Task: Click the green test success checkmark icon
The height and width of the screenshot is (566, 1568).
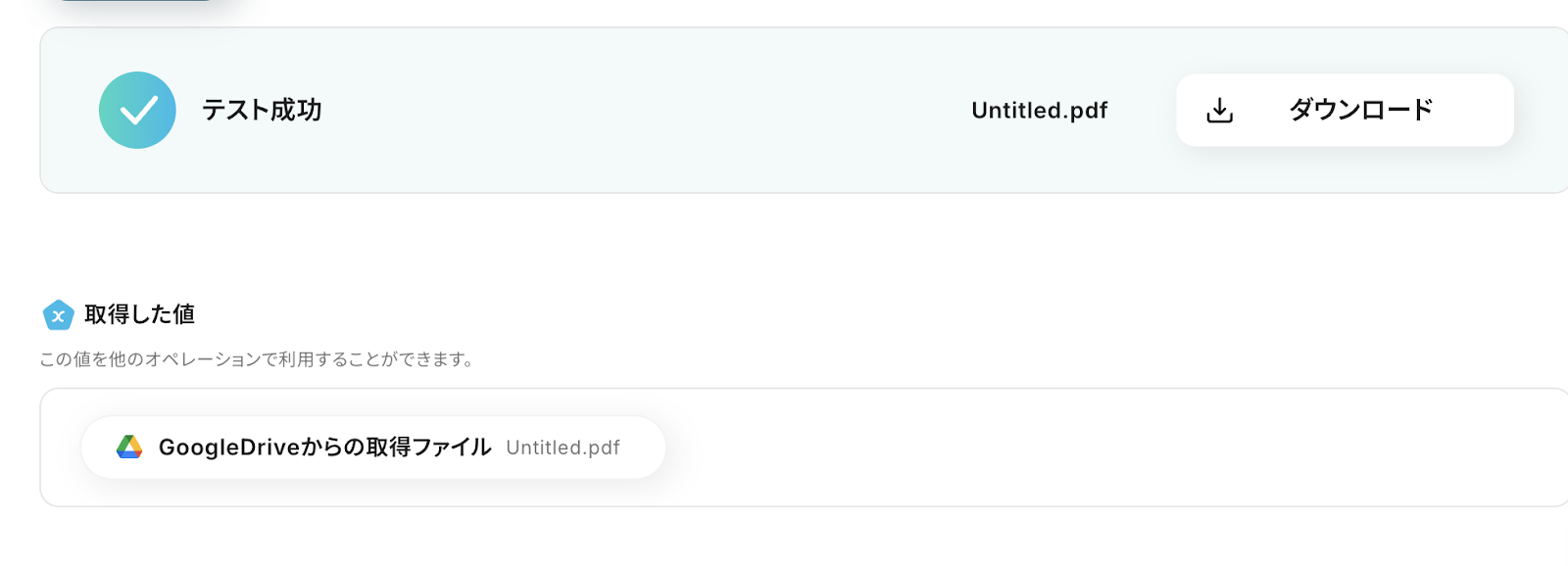Action: pos(137,110)
